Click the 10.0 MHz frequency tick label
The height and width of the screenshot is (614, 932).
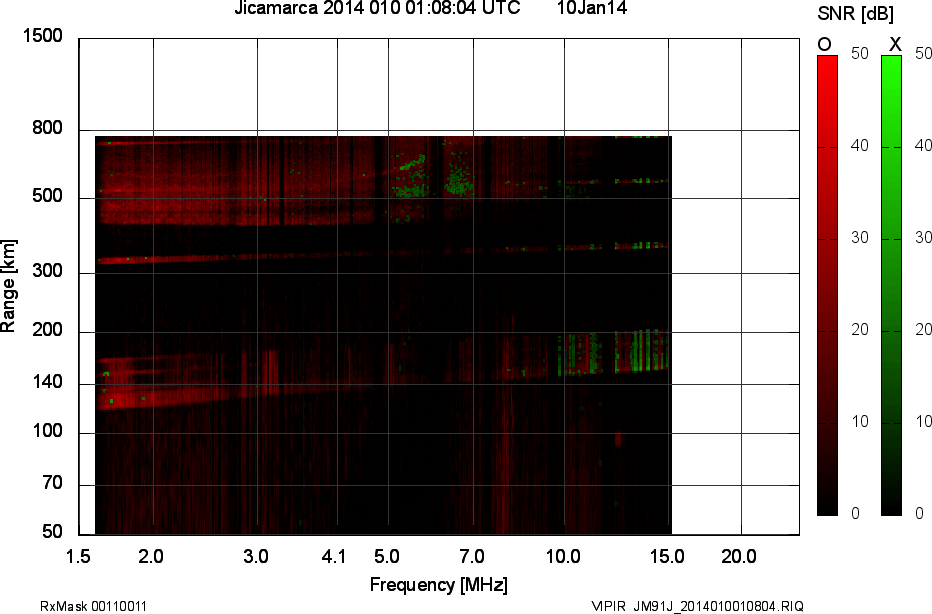pyautogui.click(x=564, y=556)
